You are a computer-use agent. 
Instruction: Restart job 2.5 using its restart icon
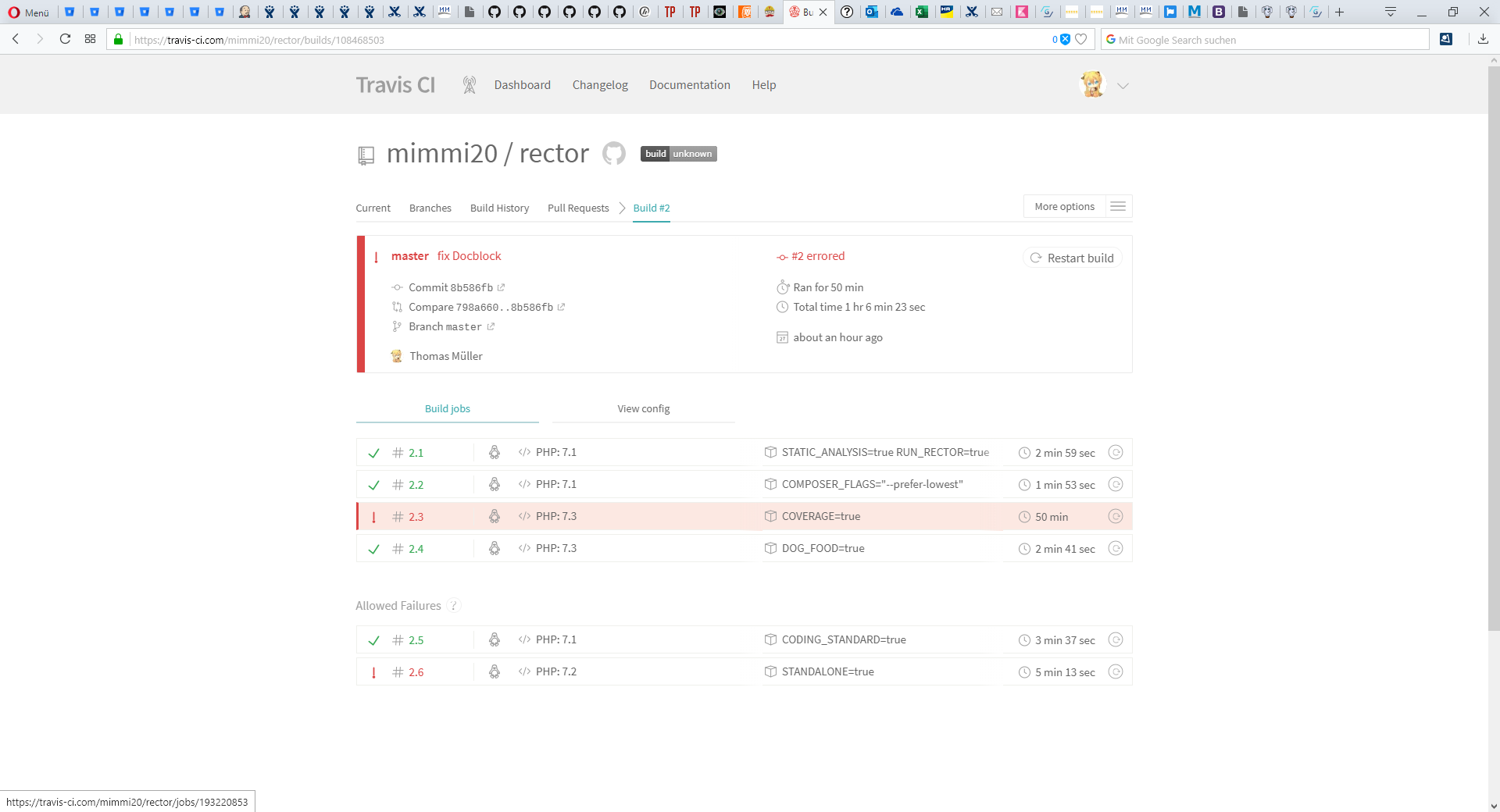click(x=1116, y=639)
